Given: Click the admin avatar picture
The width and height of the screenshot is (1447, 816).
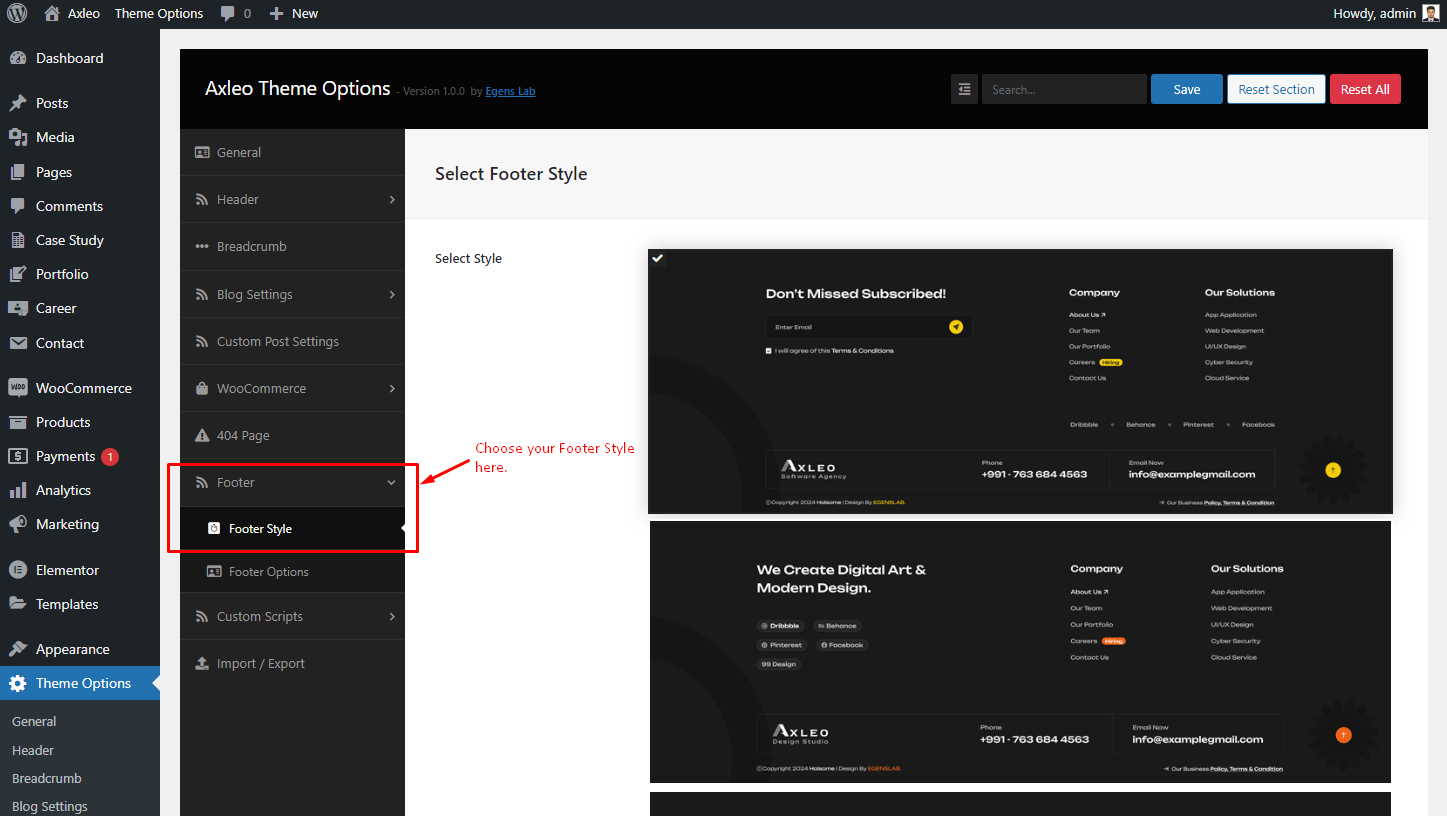Looking at the screenshot, I should (1431, 13).
